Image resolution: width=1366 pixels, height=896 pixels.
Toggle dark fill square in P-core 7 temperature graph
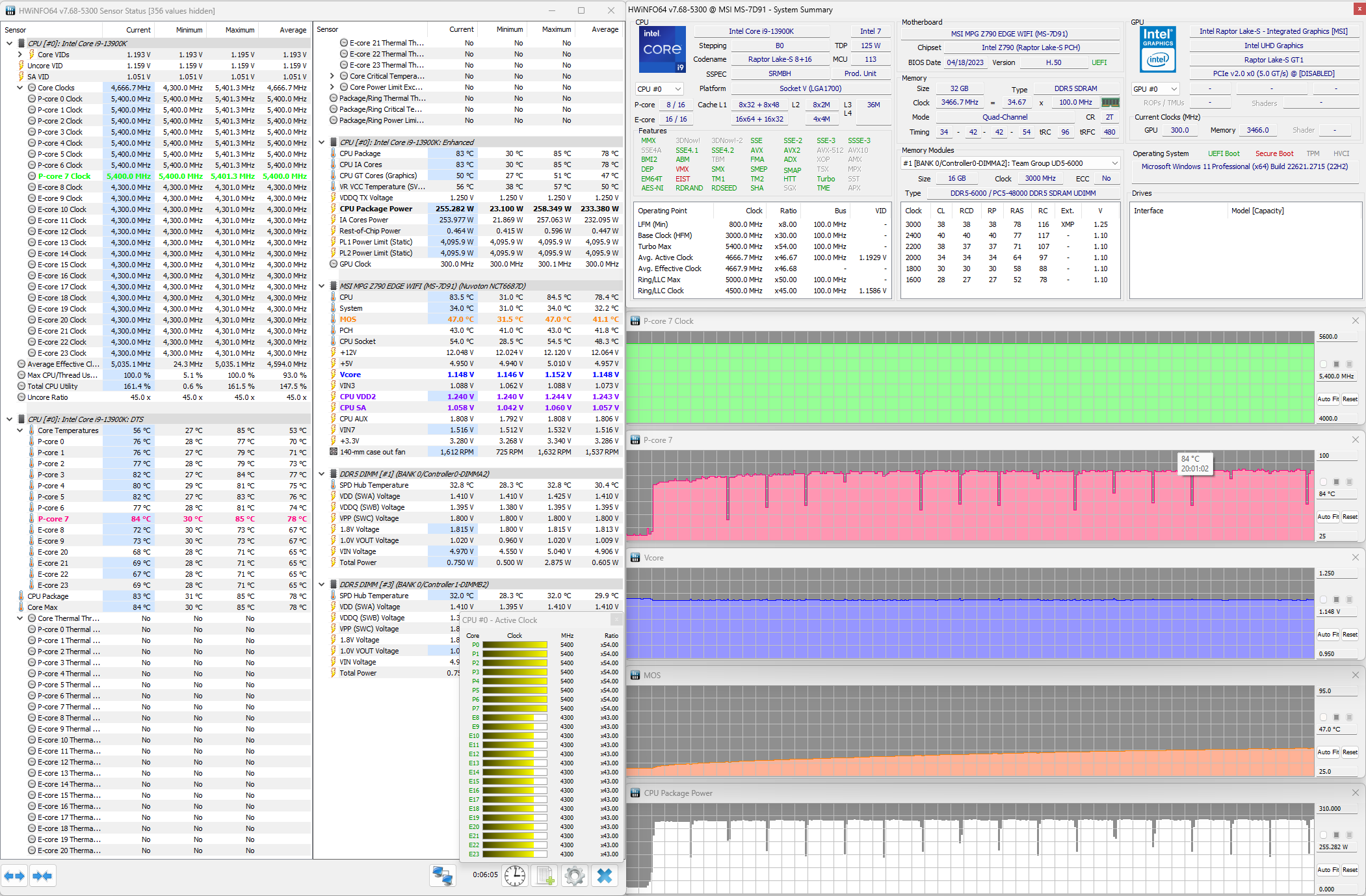pyautogui.click(x=1336, y=482)
